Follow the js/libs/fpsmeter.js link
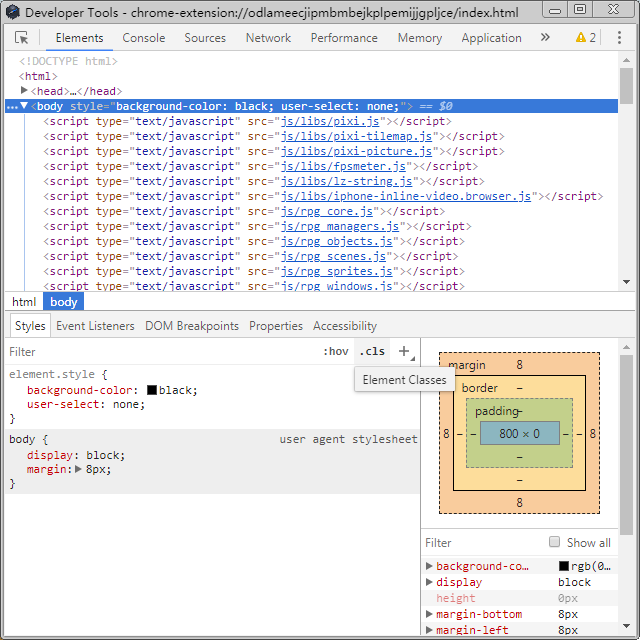The width and height of the screenshot is (640, 640). [343, 167]
